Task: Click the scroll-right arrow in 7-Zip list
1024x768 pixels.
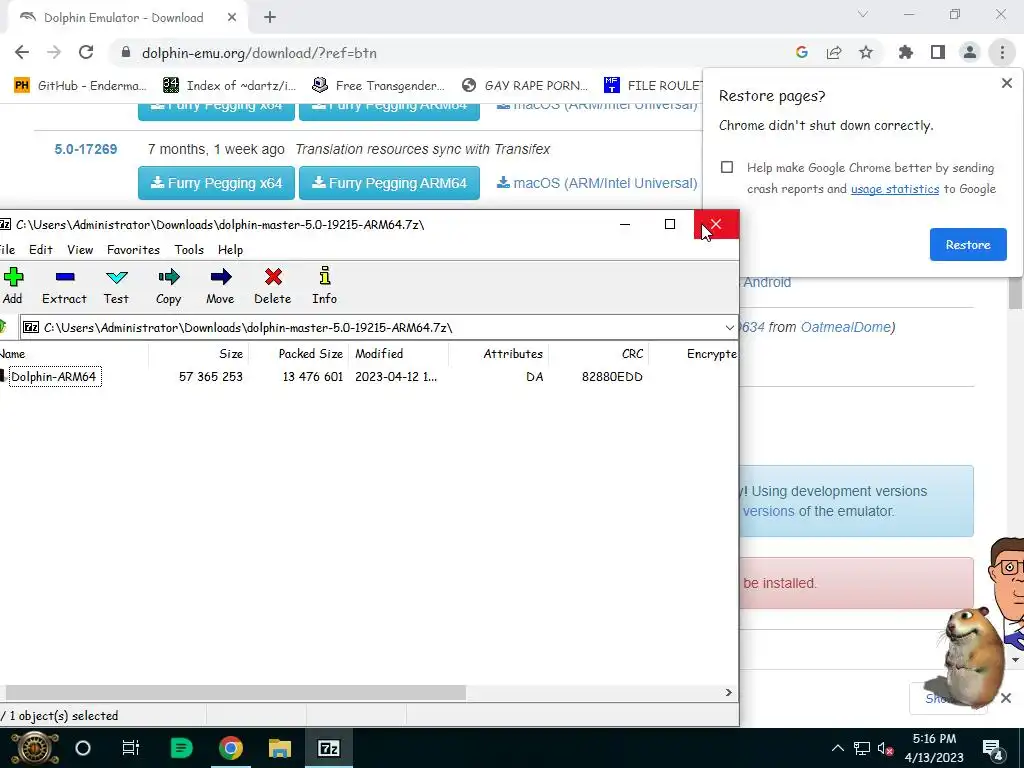Action: 729,692
